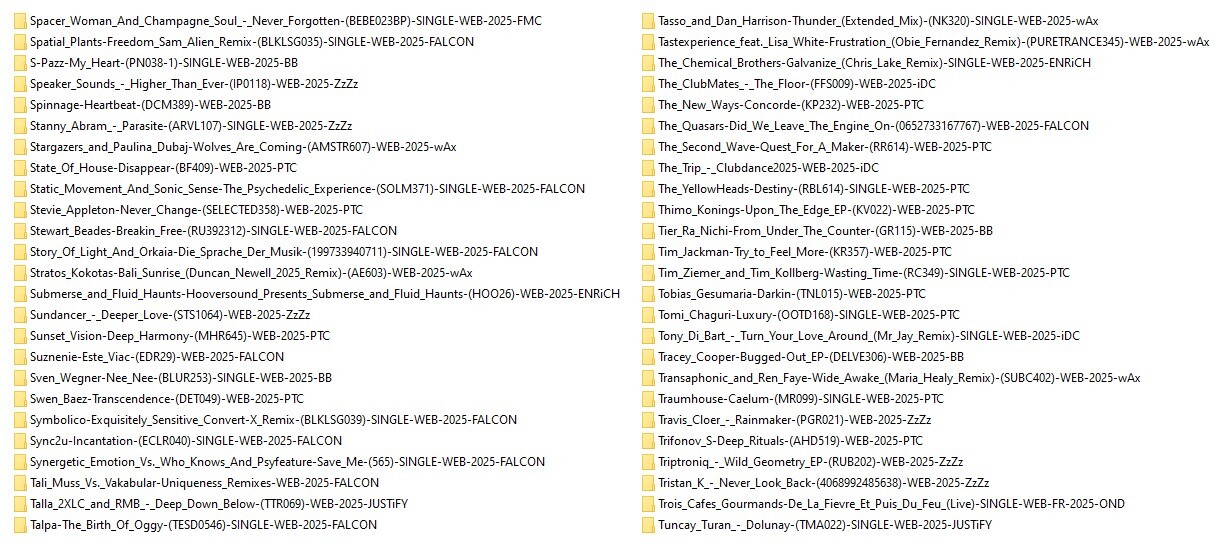This screenshot has height=546, width=1231.
Task: Select The_Second_Wave-Quest_For_A_Maker folder name
Action: 825,146
